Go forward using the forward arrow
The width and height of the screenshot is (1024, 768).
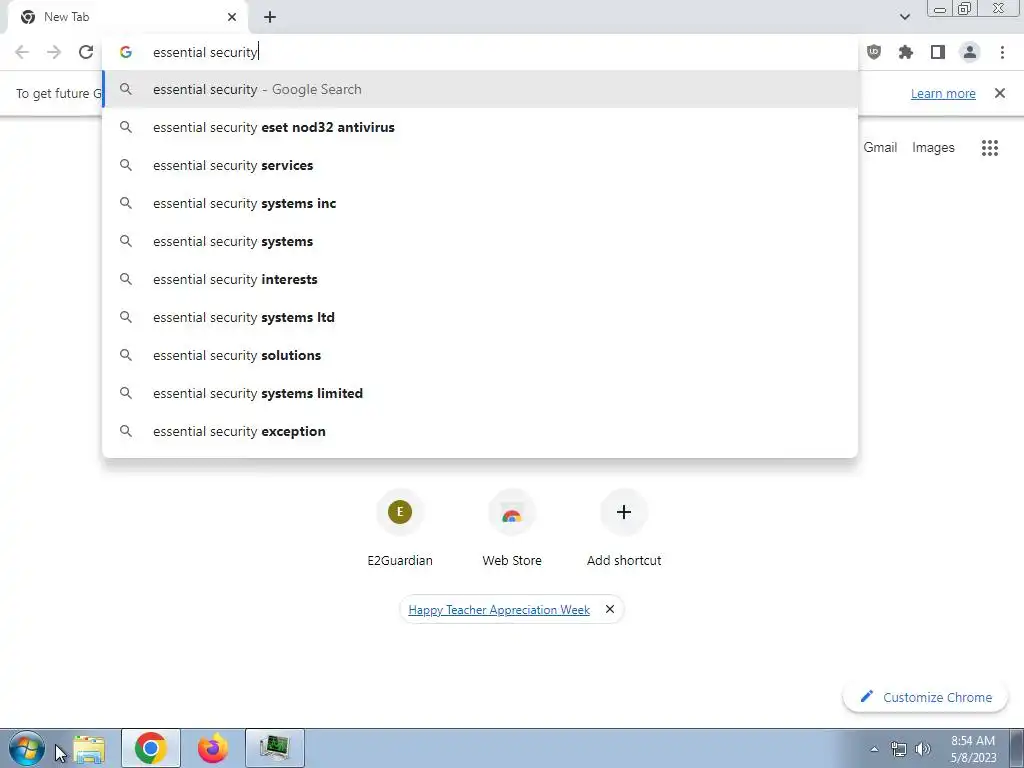(x=54, y=52)
